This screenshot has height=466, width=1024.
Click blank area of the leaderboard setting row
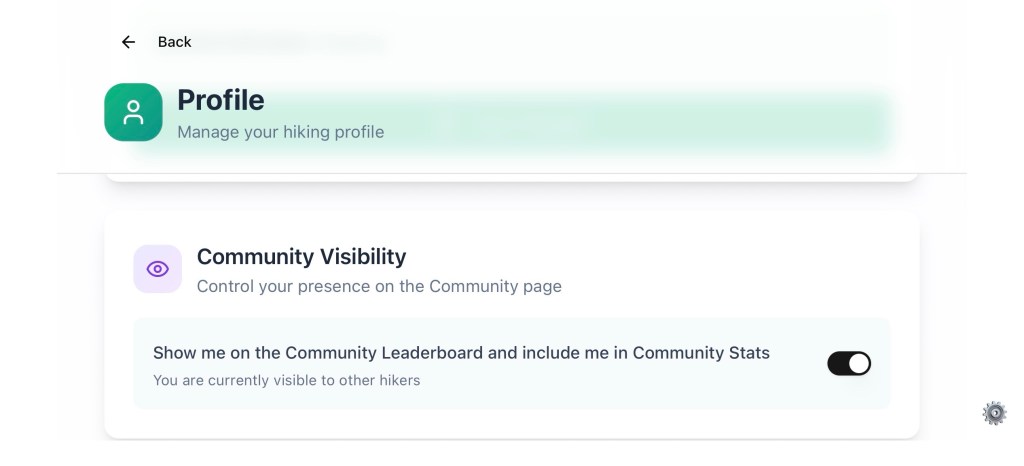pos(650,385)
